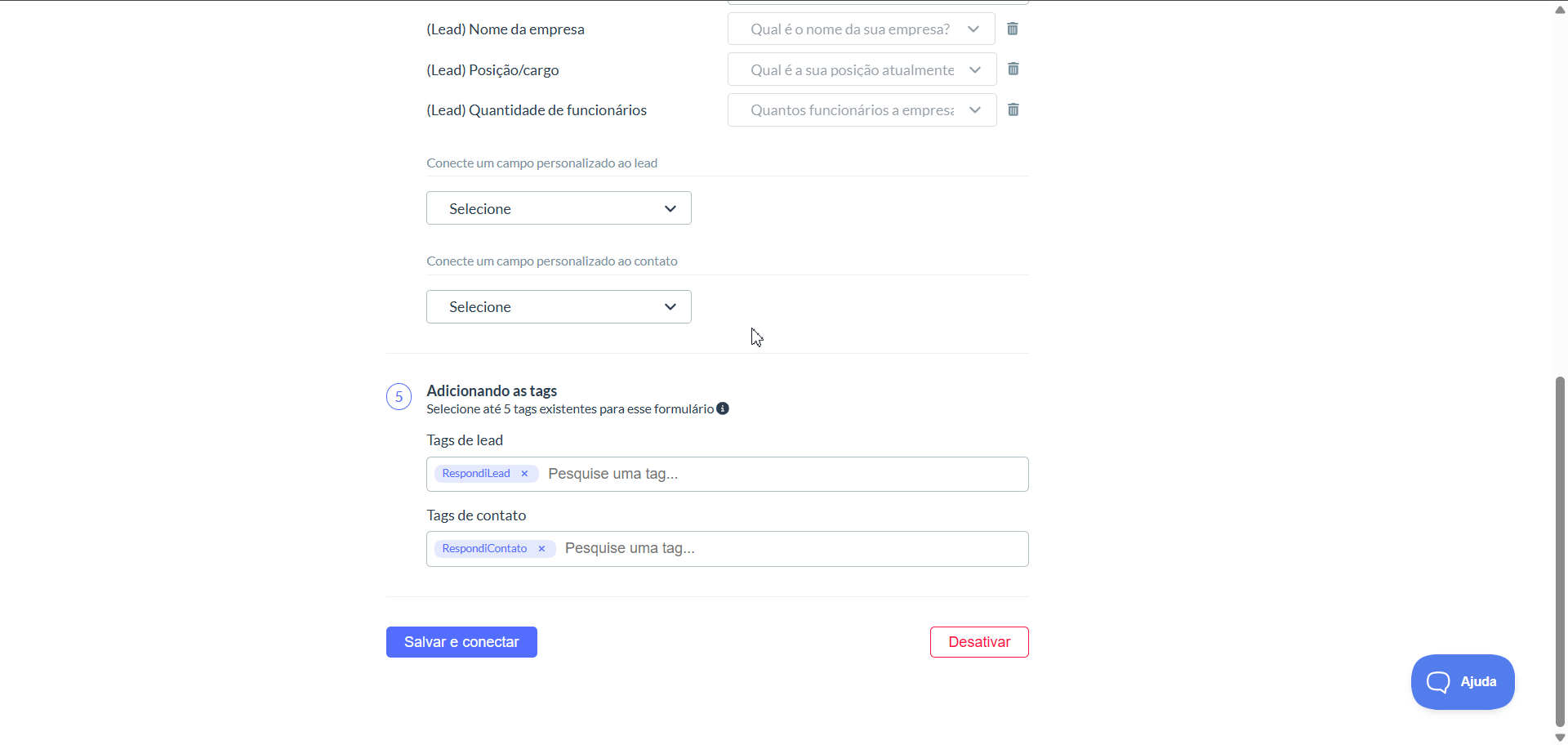The height and width of the screenshot is (745, 1568).
Task: Remove the RespondiContato tag
Action: coord(541,549)
